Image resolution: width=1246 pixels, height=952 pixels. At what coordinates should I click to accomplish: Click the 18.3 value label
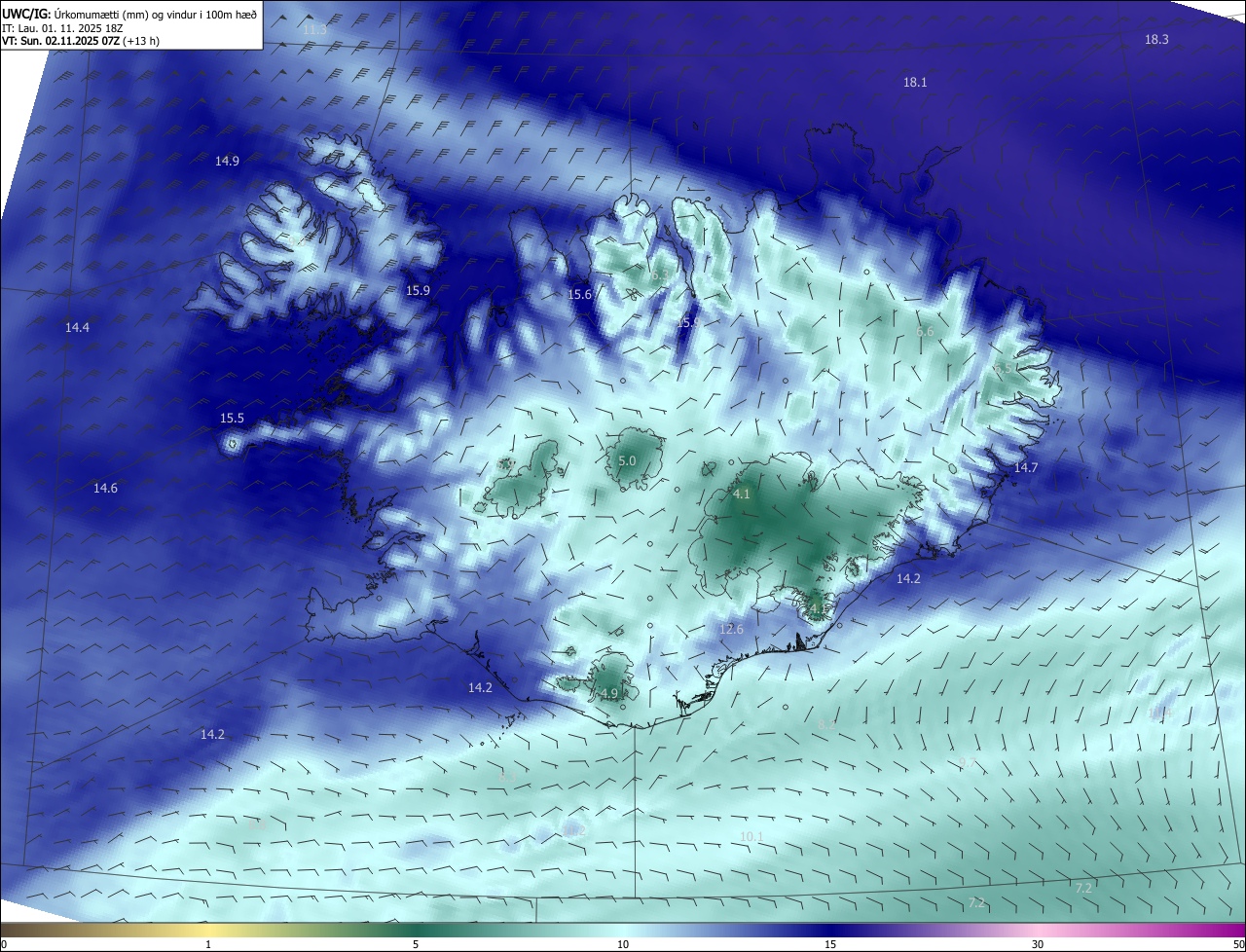coord(1156,40)
